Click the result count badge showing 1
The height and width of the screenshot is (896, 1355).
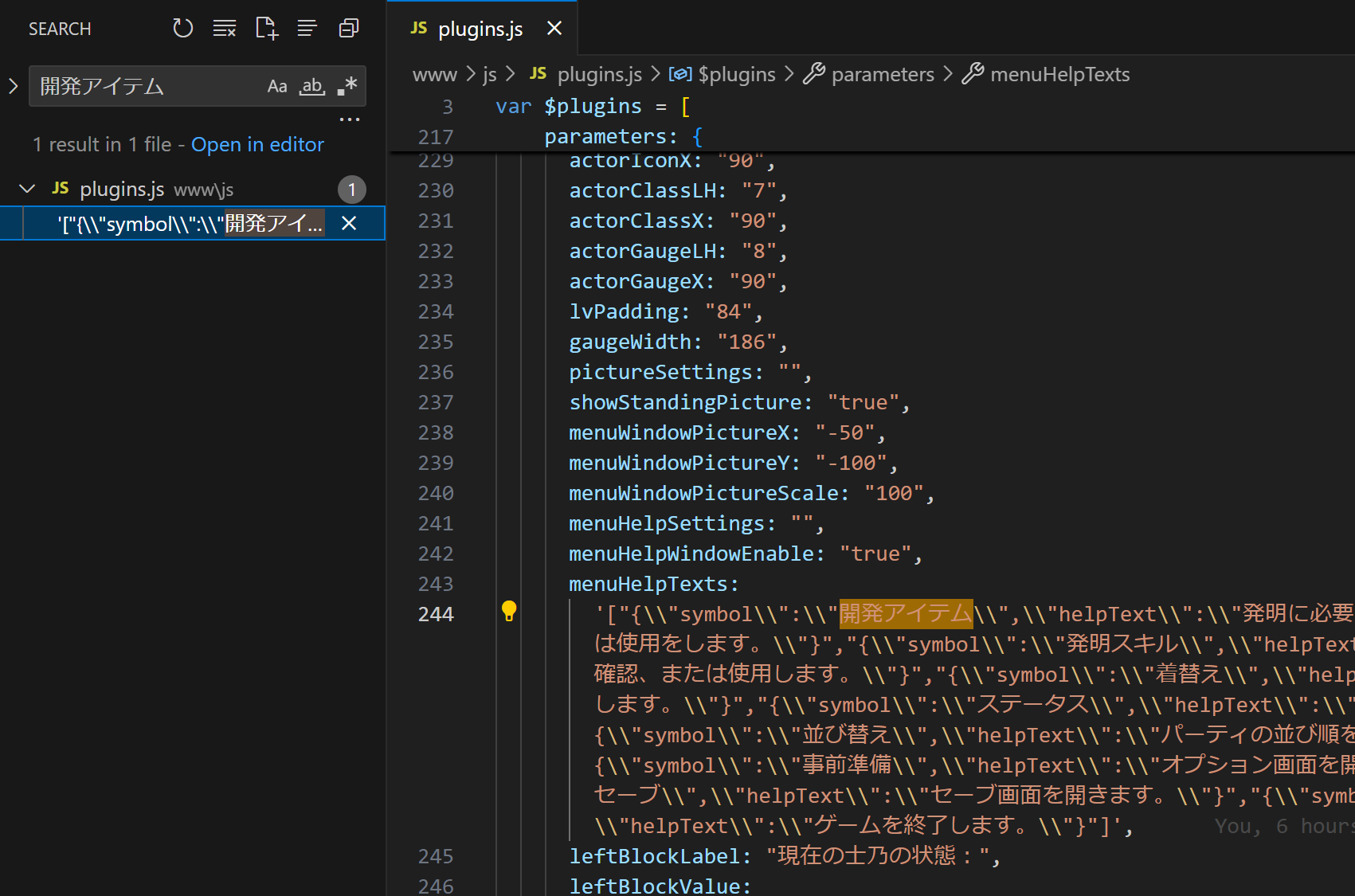pyautogui.click(x=351, y=190)
